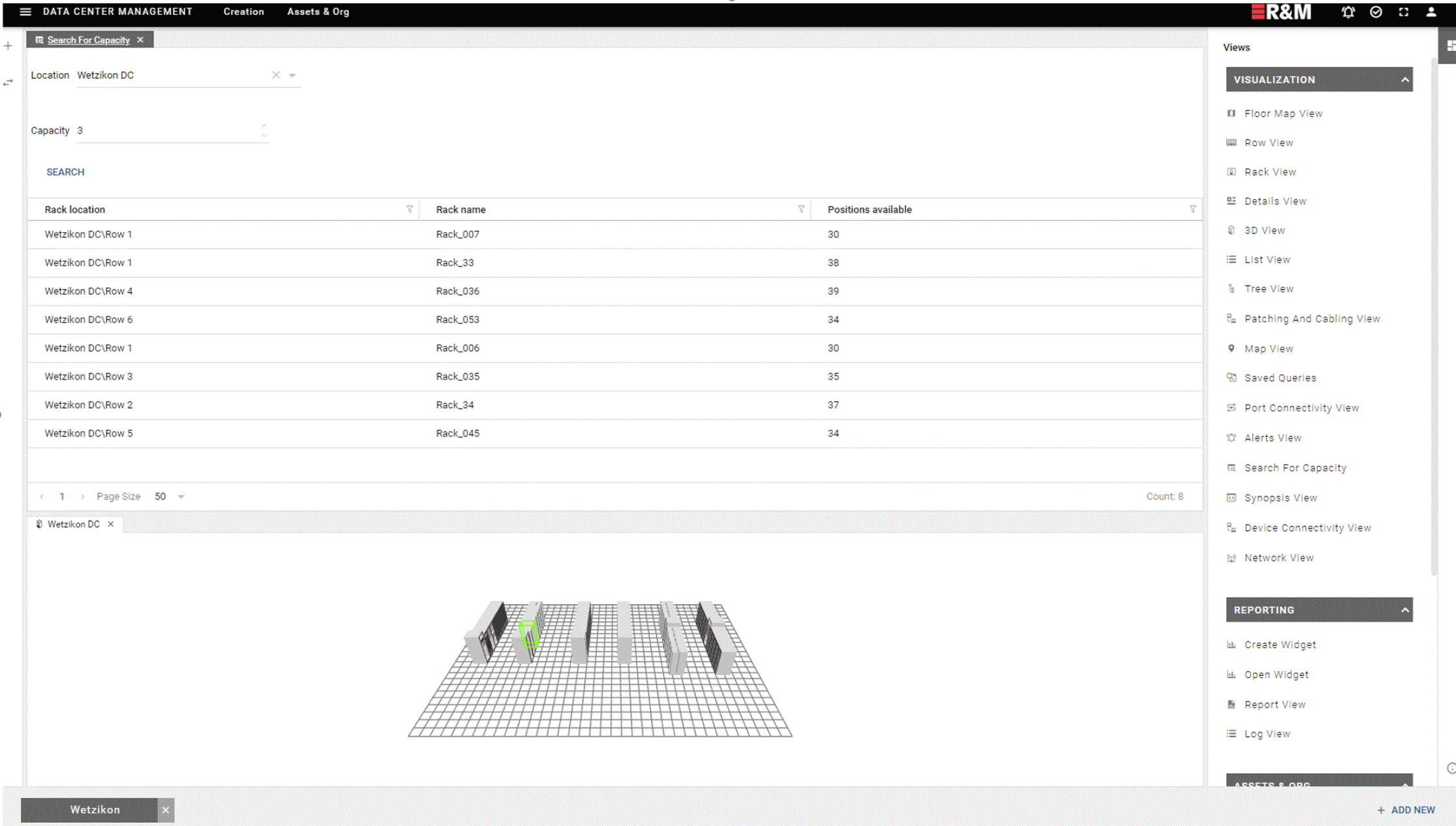Screen dimensions: 1456x826
Task: Toggle fullscreen mode icon
Action: [1404, 12]
